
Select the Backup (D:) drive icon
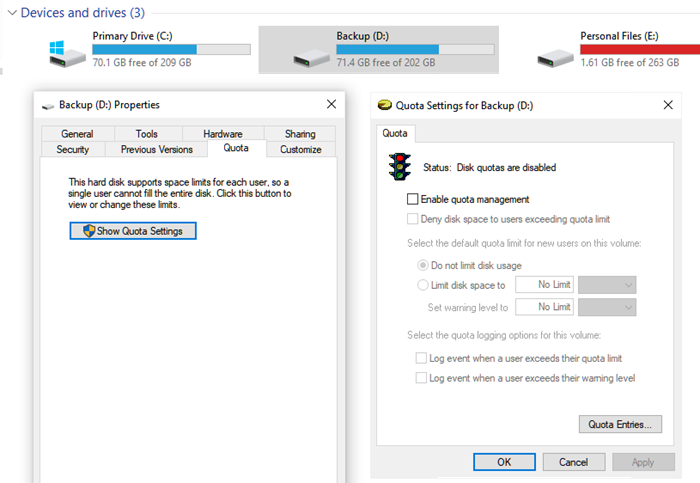(312, 58)
